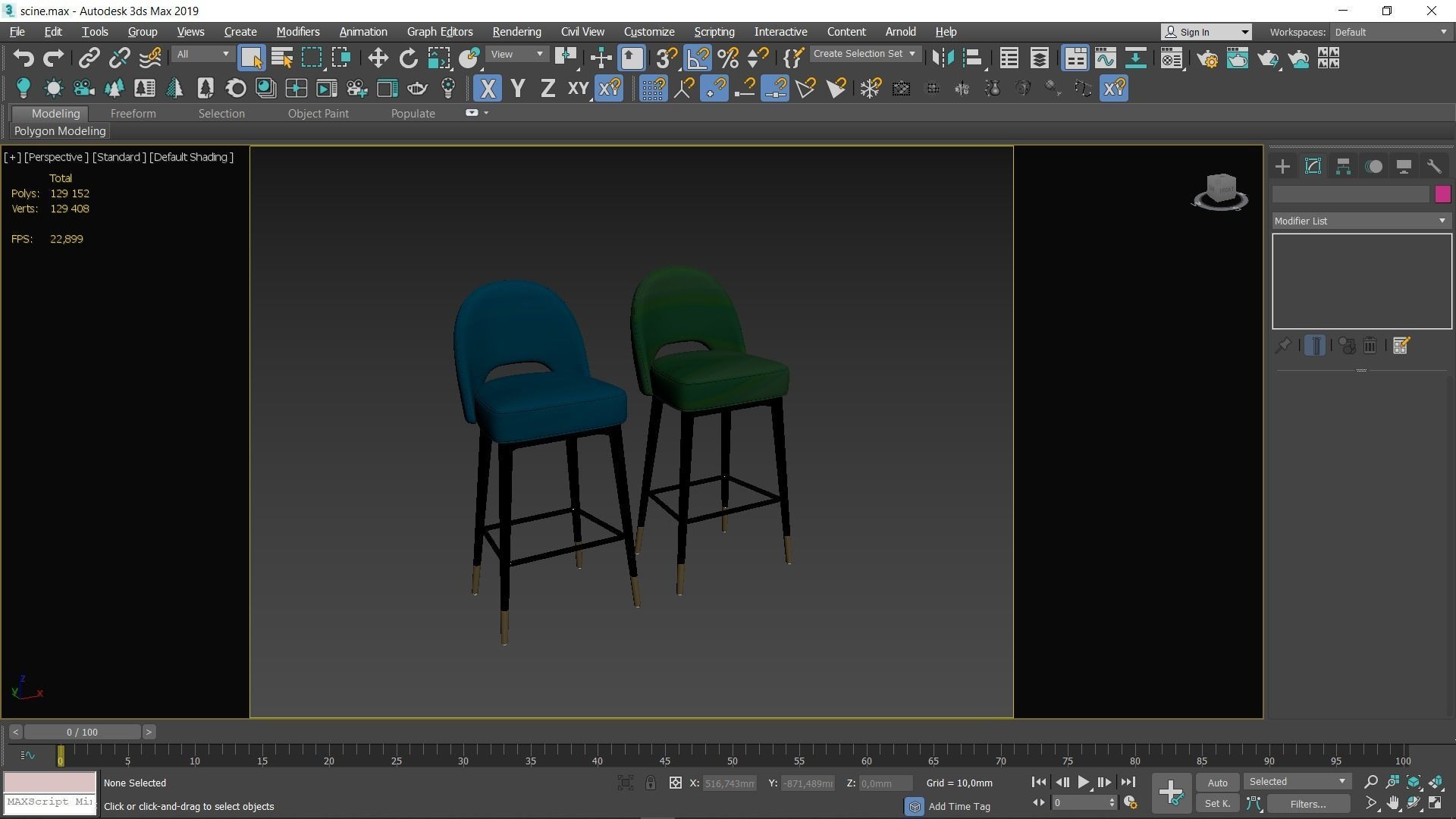1456x819 pixels.
Task: Activate the Select Object tool
Action: (x=251, y=58)
